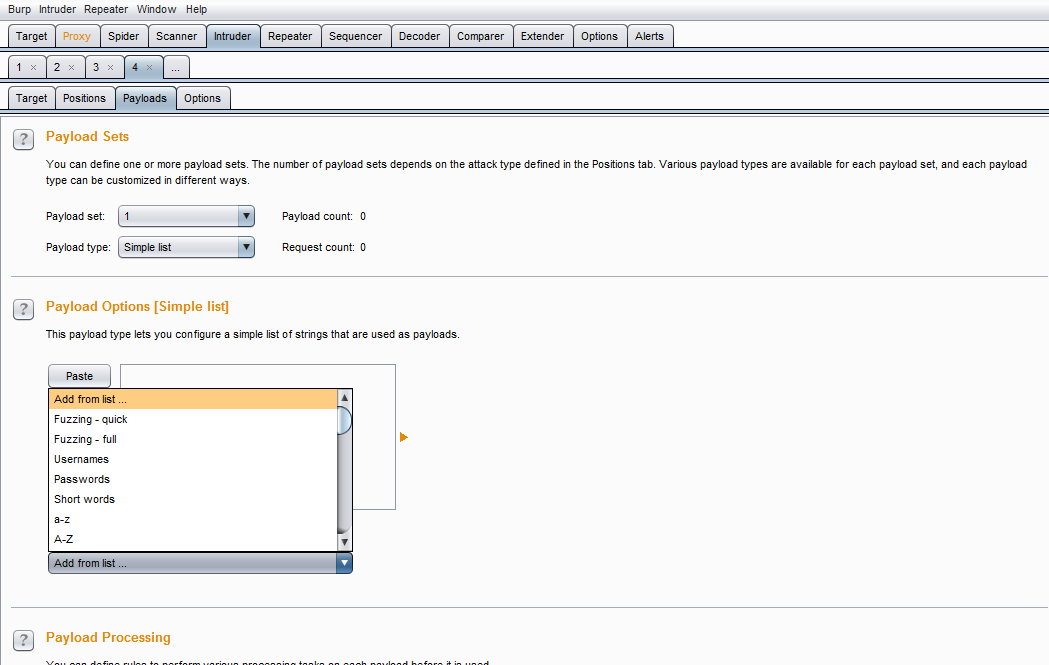Click the dropdown list scrollbar thumb
This screenshot has width=1049, height=665.
(345, 420)
